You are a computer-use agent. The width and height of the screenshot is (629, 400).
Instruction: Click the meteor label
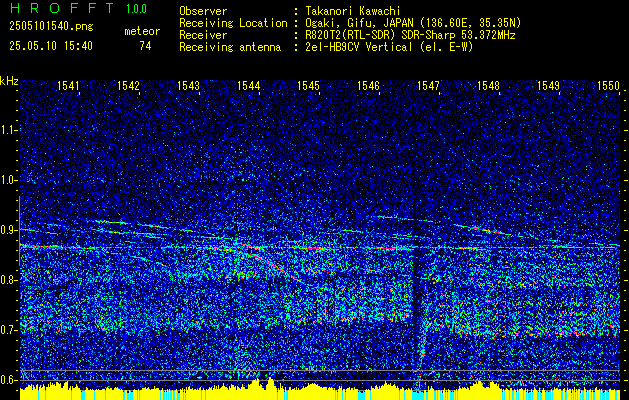pos(142,31)
